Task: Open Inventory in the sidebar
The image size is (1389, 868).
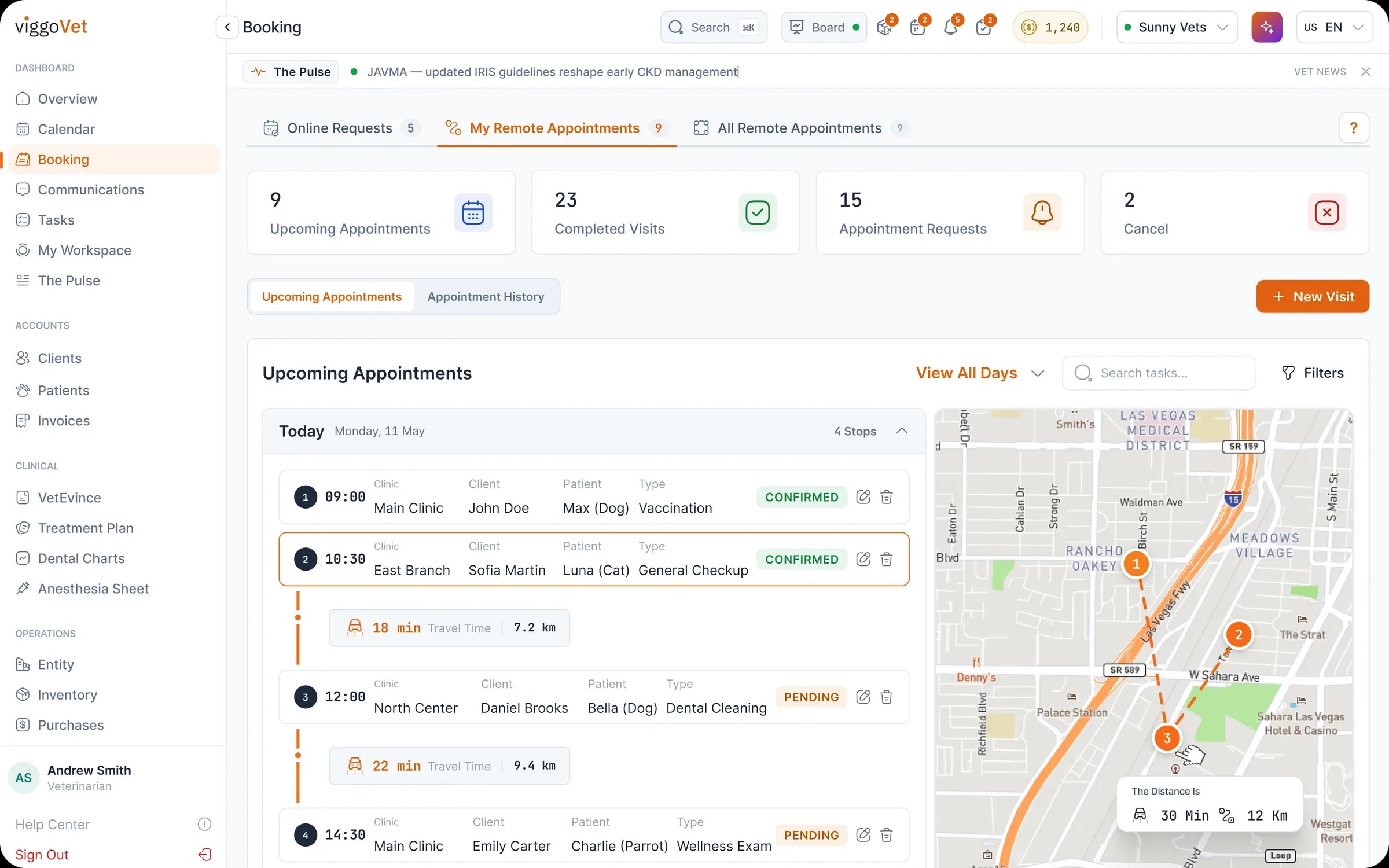Action: (113, 694)
